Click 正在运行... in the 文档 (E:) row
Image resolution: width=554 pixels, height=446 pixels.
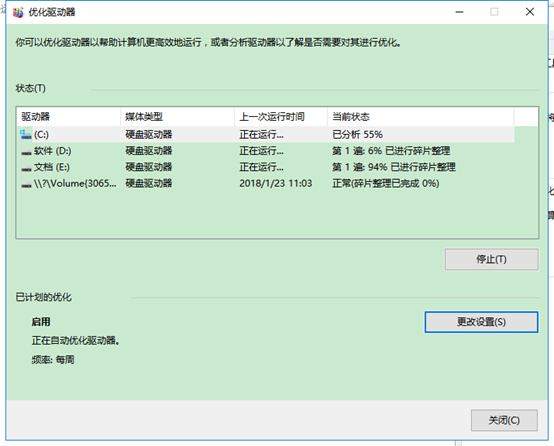pos(261,167)
